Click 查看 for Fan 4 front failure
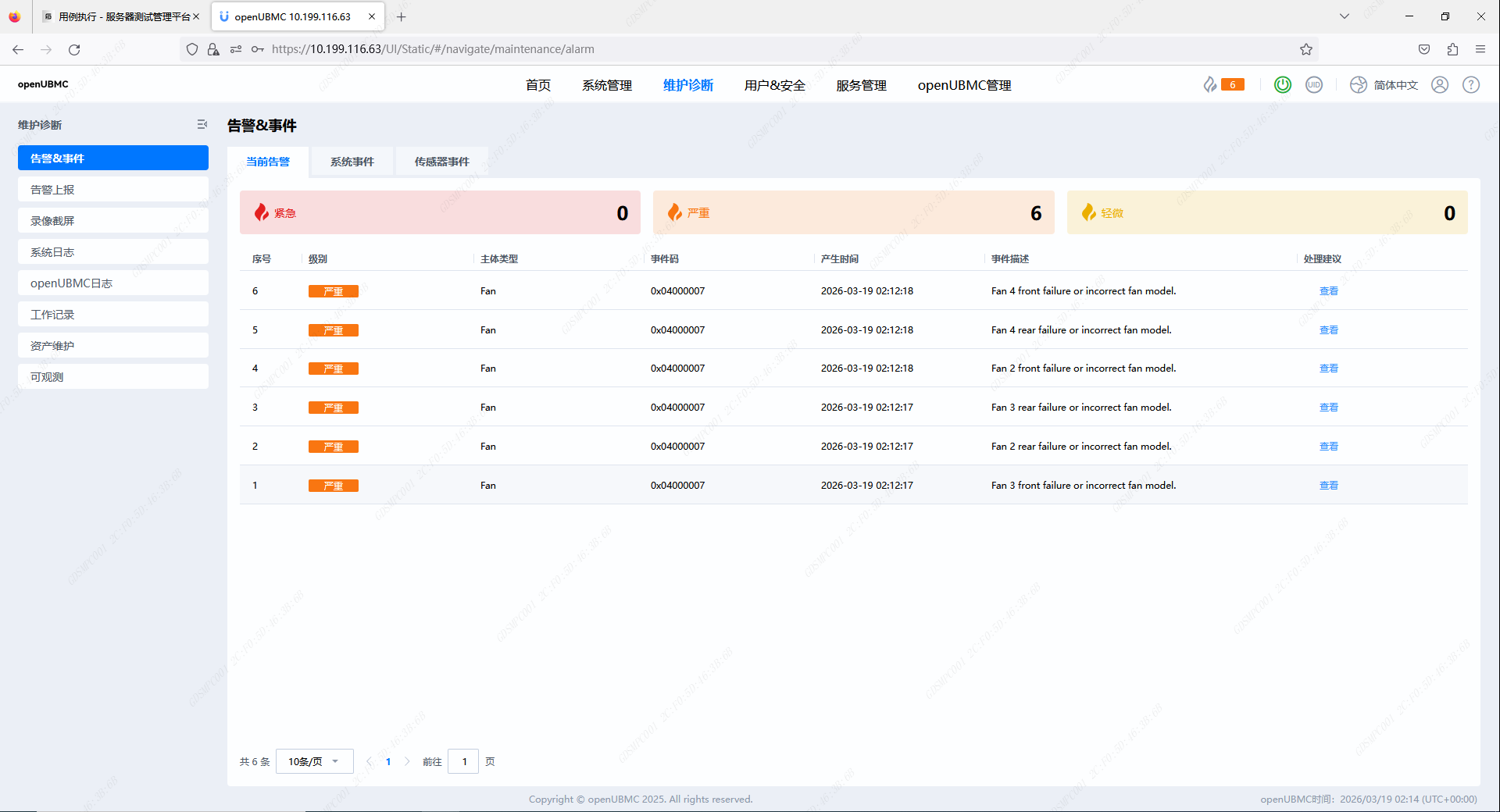This screenshot has height=812, width=1500. (1328, 291)
